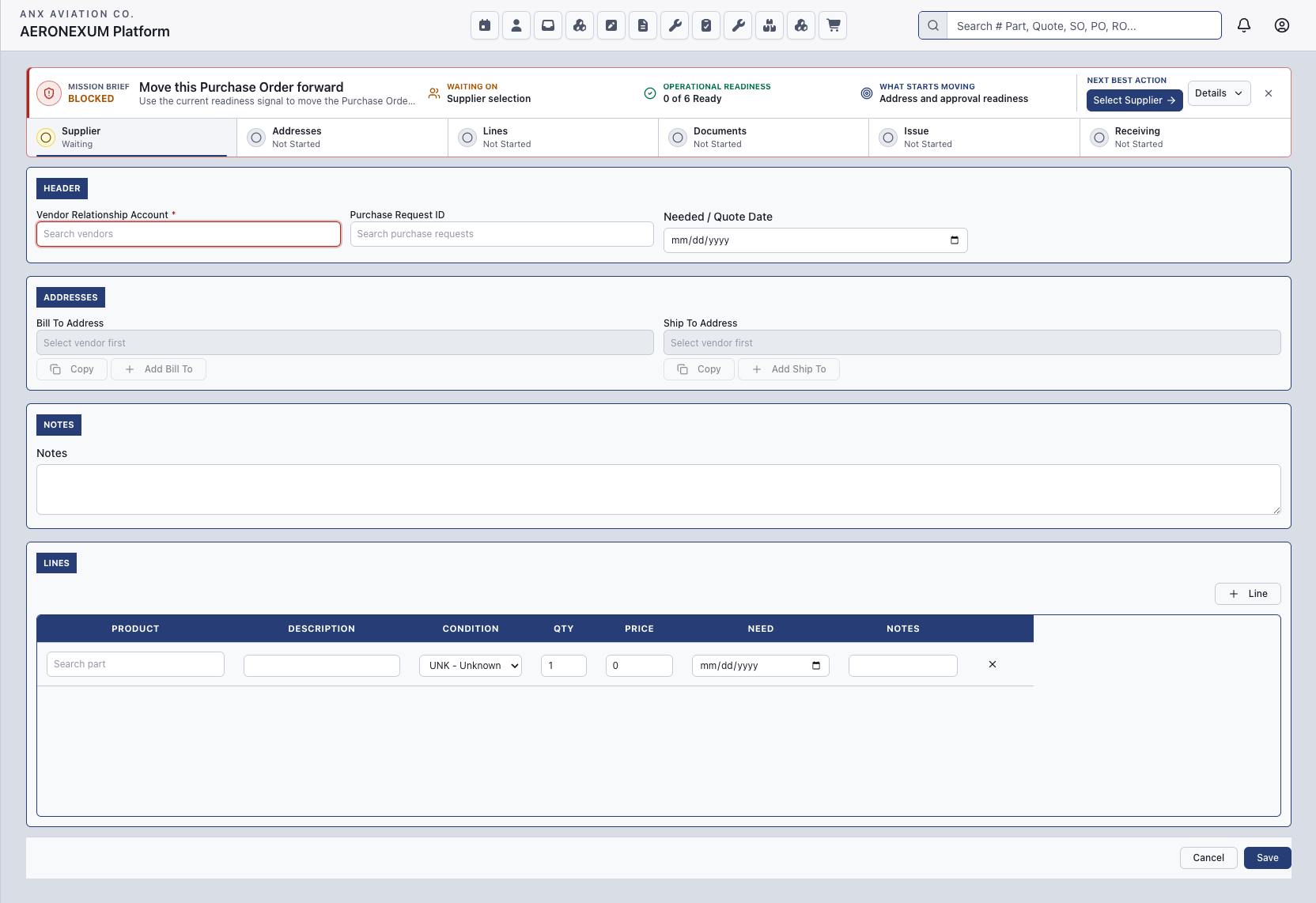Jump to the Issue step
Screen dimensions: 1316x903
974,138
